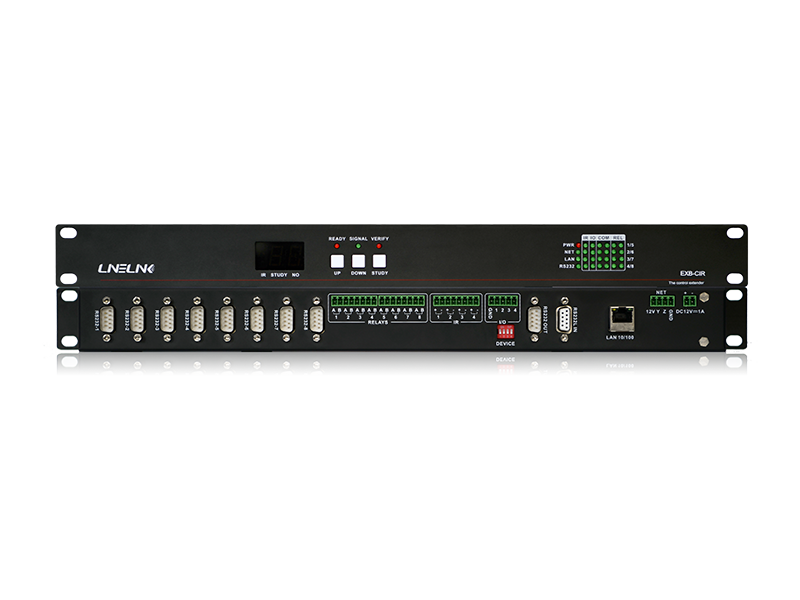Click the NET green status LED
The width and height of the screenshot is (800, 600).
[578, 252]
